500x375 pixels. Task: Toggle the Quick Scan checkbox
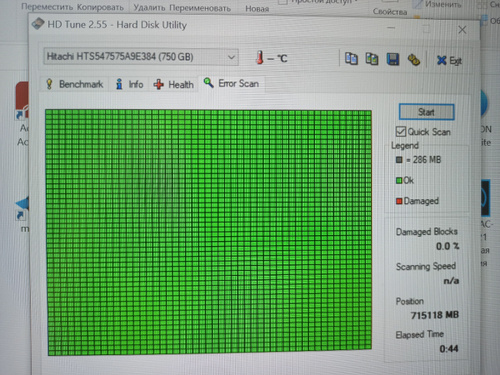click(401, 131)
